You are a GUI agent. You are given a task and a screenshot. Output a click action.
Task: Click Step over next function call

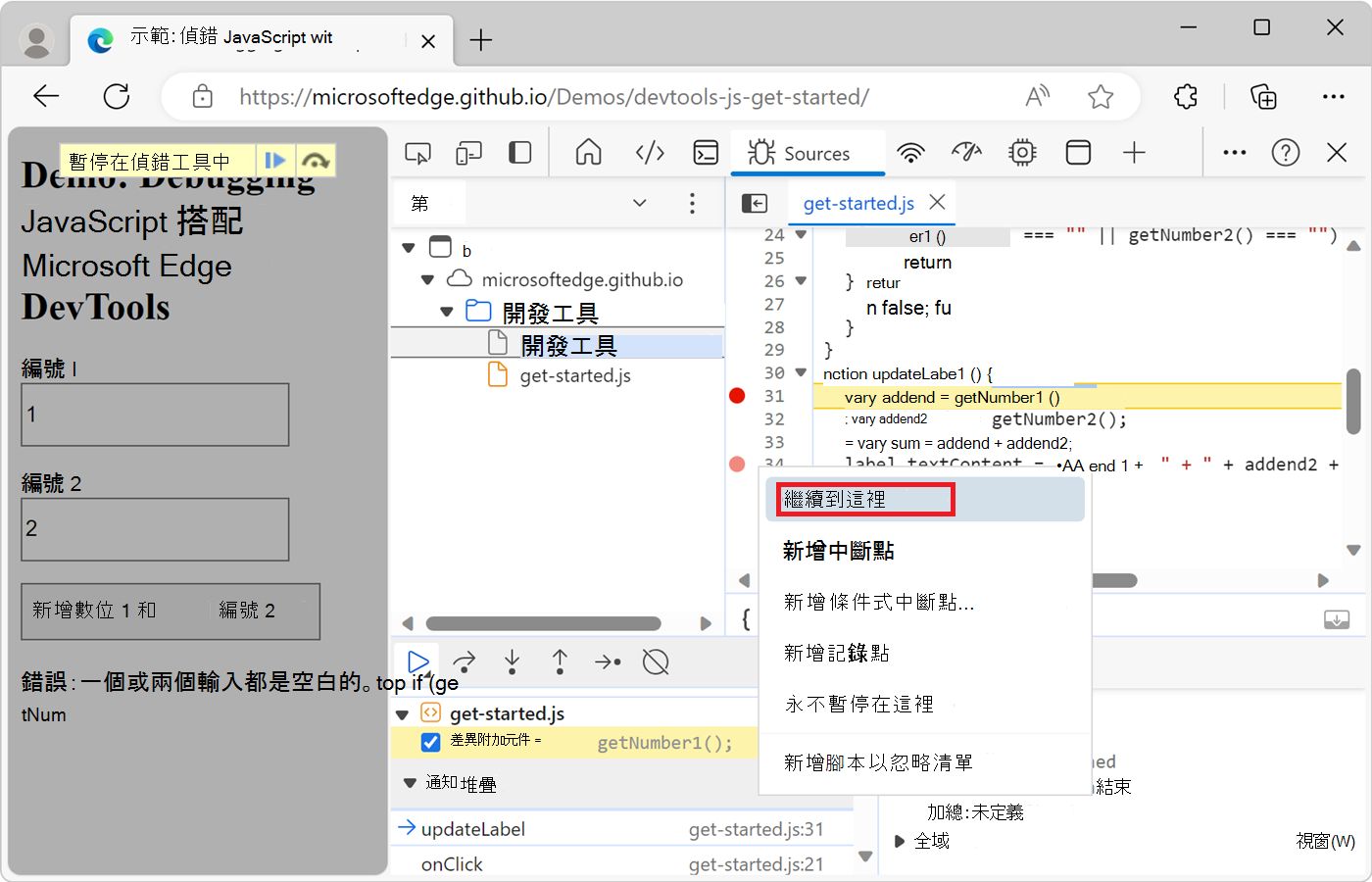pos(465,662)
